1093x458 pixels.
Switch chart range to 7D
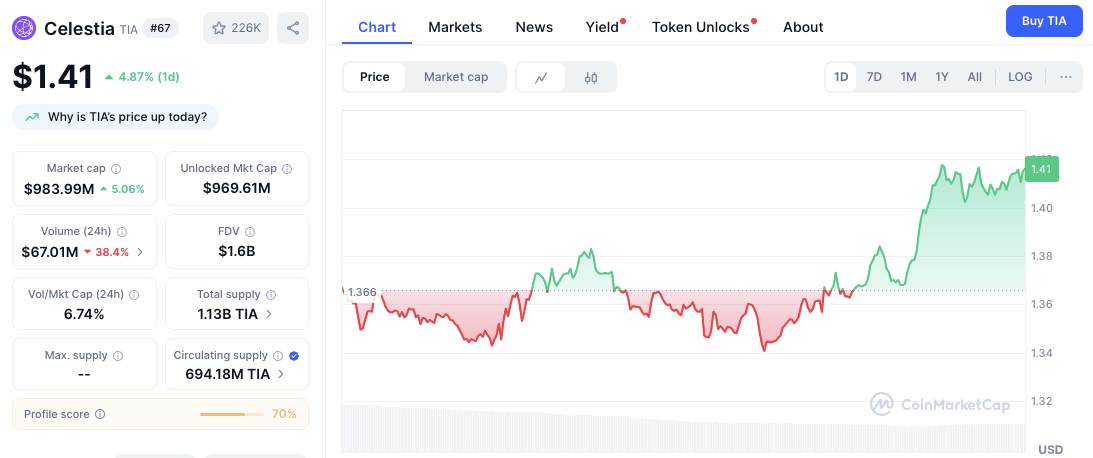click(x=874, y=77)
